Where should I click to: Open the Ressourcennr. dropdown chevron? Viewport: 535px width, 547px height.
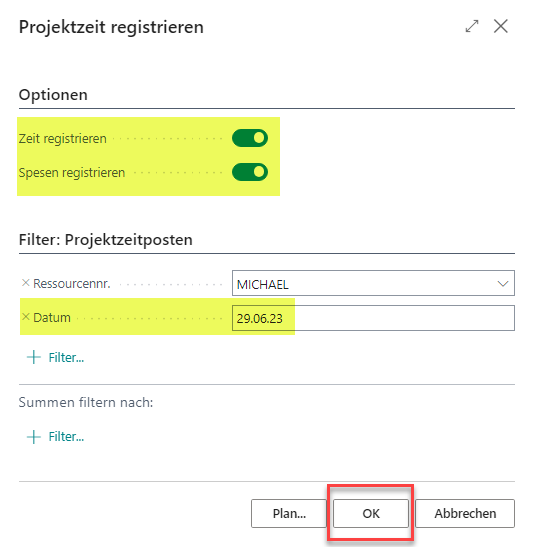point(503,284)
